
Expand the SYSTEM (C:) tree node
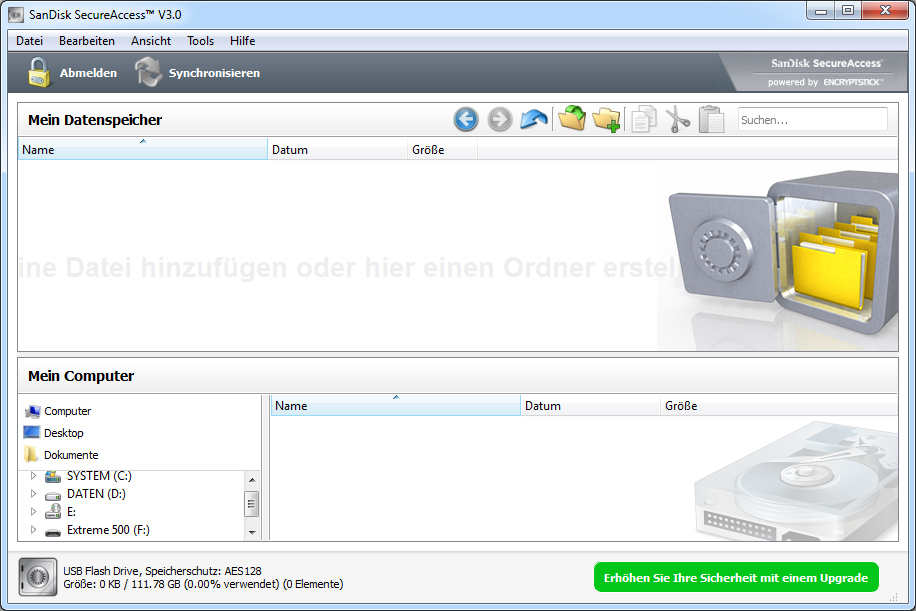click(x=33, y=475)
